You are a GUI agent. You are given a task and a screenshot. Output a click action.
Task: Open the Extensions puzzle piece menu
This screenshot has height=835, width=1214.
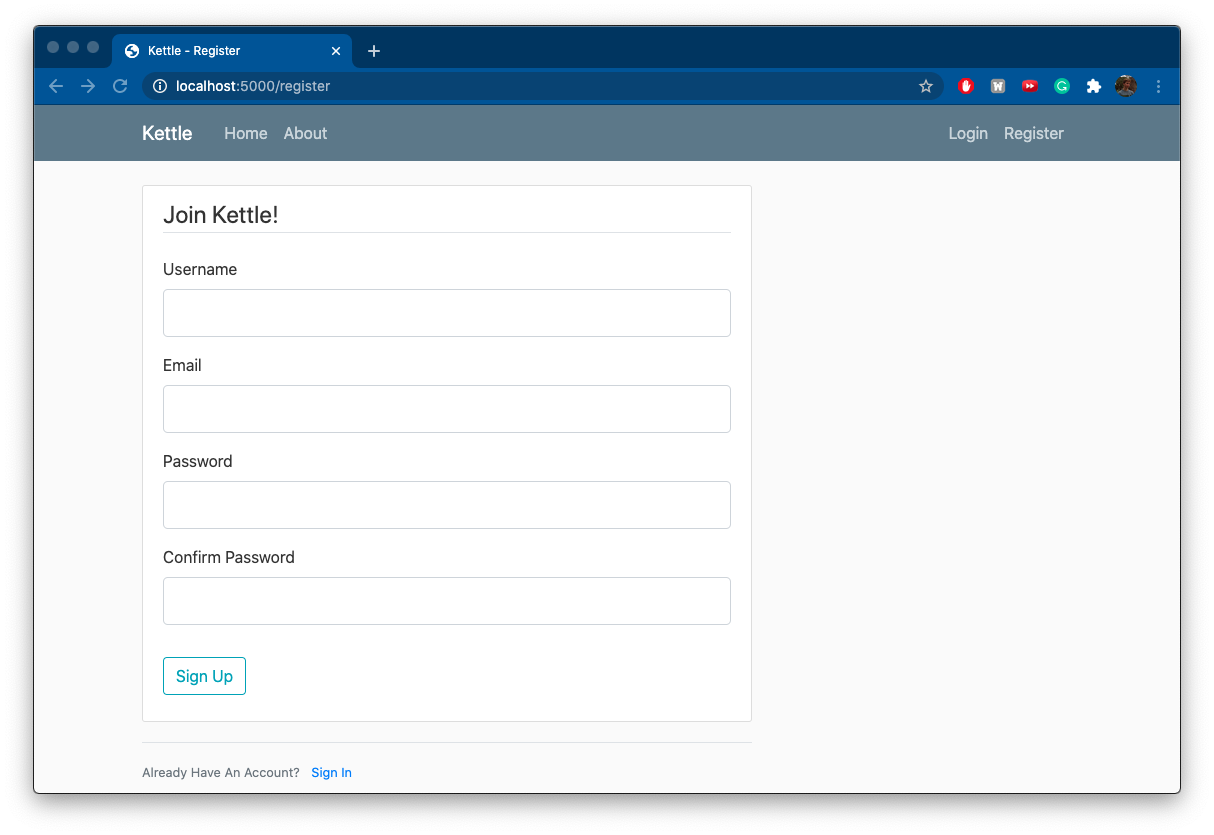pyautogui.click(x=1094, y=86)
